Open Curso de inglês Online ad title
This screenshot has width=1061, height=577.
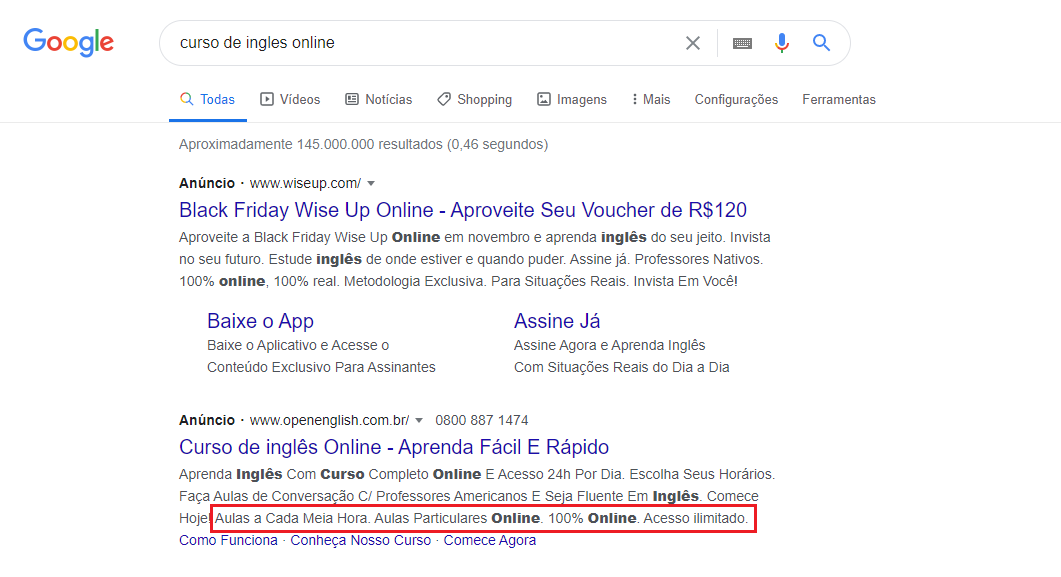point(394,446)
